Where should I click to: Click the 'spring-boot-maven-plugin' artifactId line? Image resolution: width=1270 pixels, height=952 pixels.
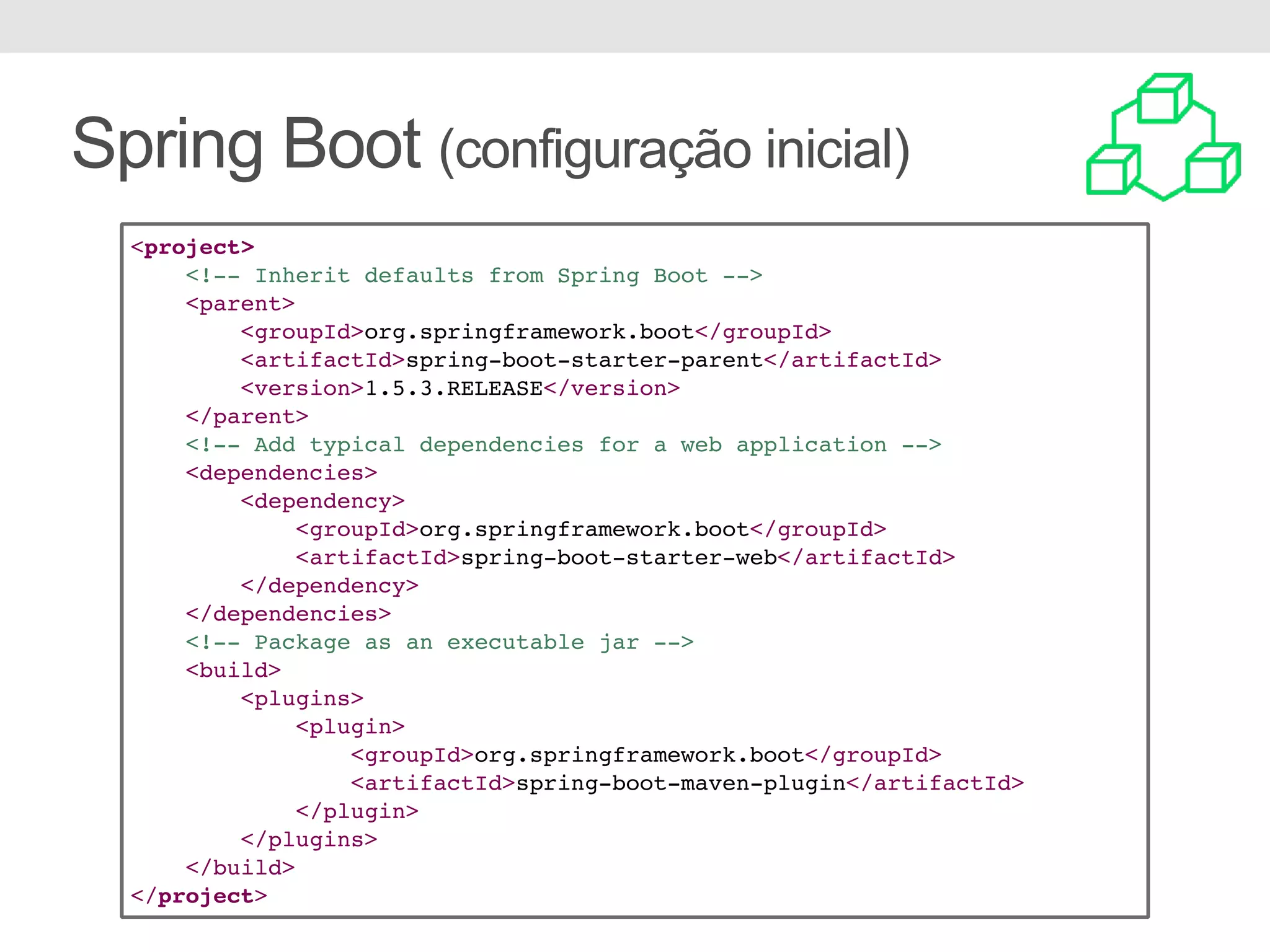tap(688, 783)
